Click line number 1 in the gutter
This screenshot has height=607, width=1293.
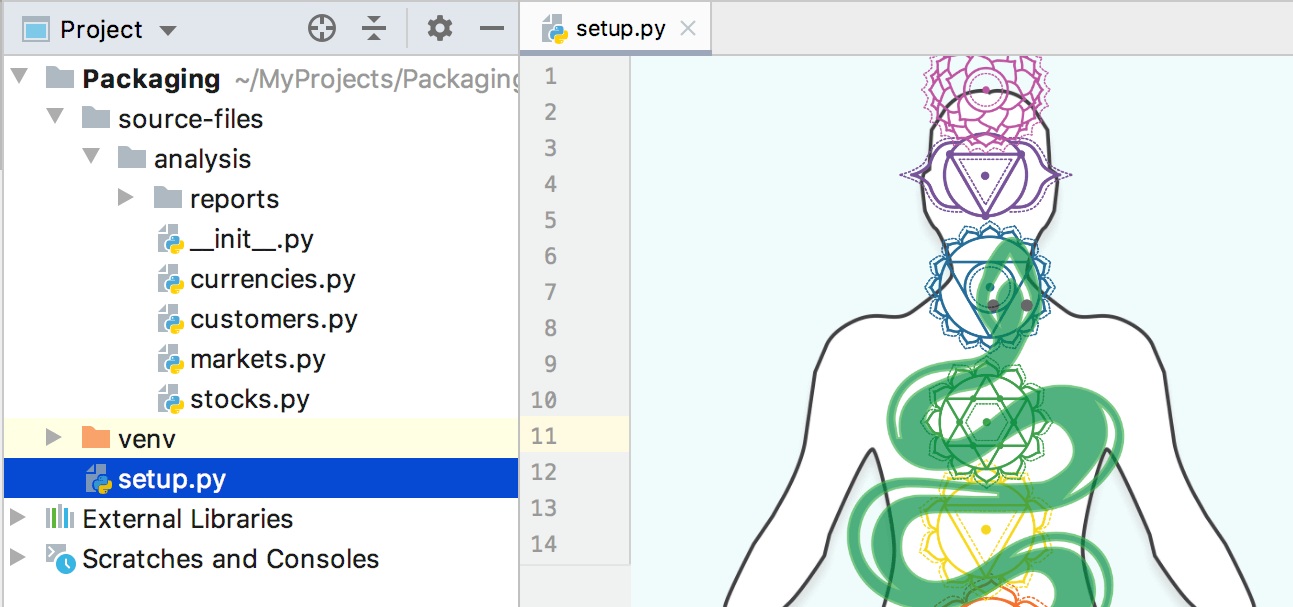(550, 76)
